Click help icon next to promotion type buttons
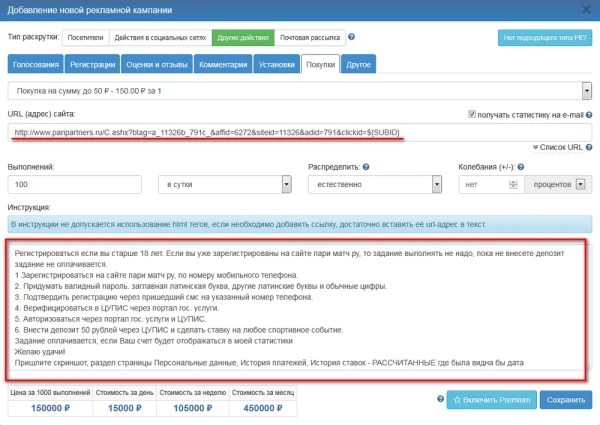The height and width of the screenshot is (425, 600). click(x=352, y=38)
